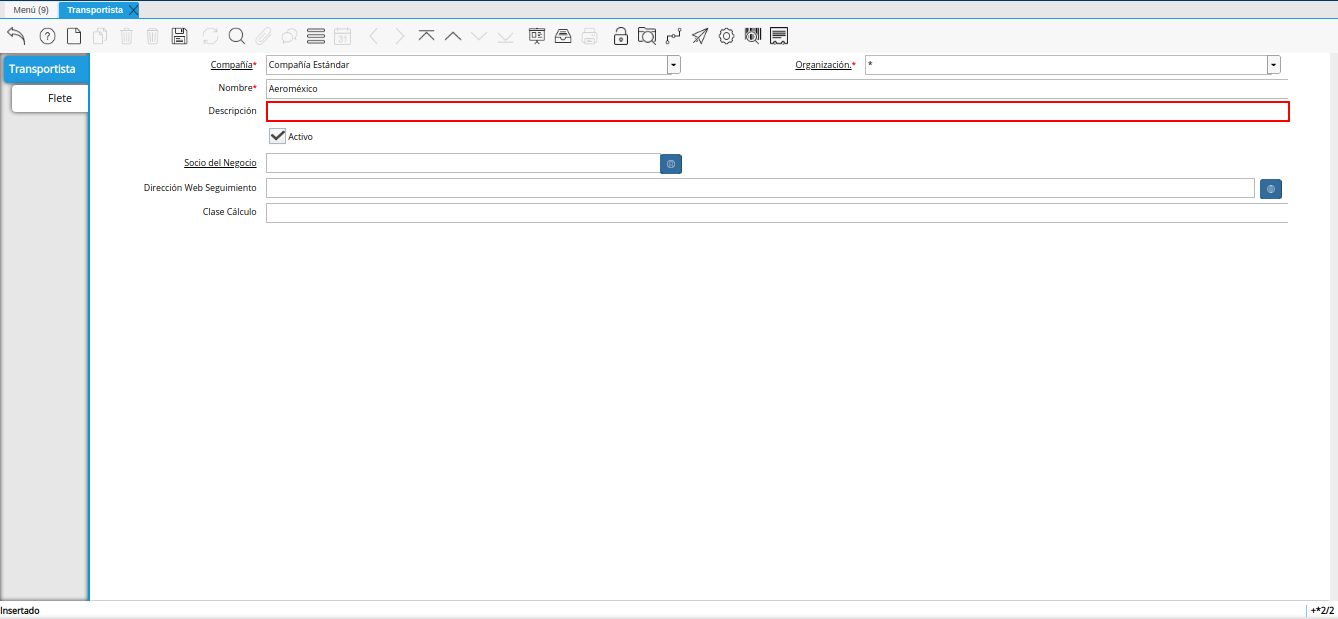Expand the Organización dropdown arrow
The width and height of the screenshot is (1338, 619).
[x=1274, y=65]
